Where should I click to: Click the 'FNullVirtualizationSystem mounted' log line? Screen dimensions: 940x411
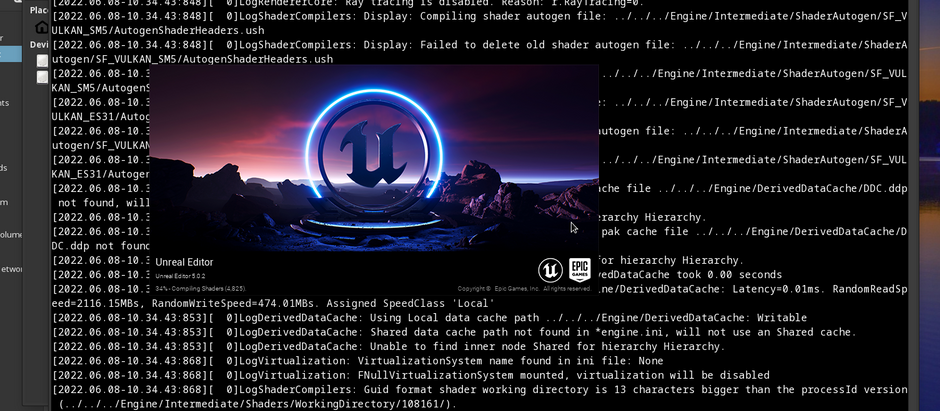pos(411,375)
